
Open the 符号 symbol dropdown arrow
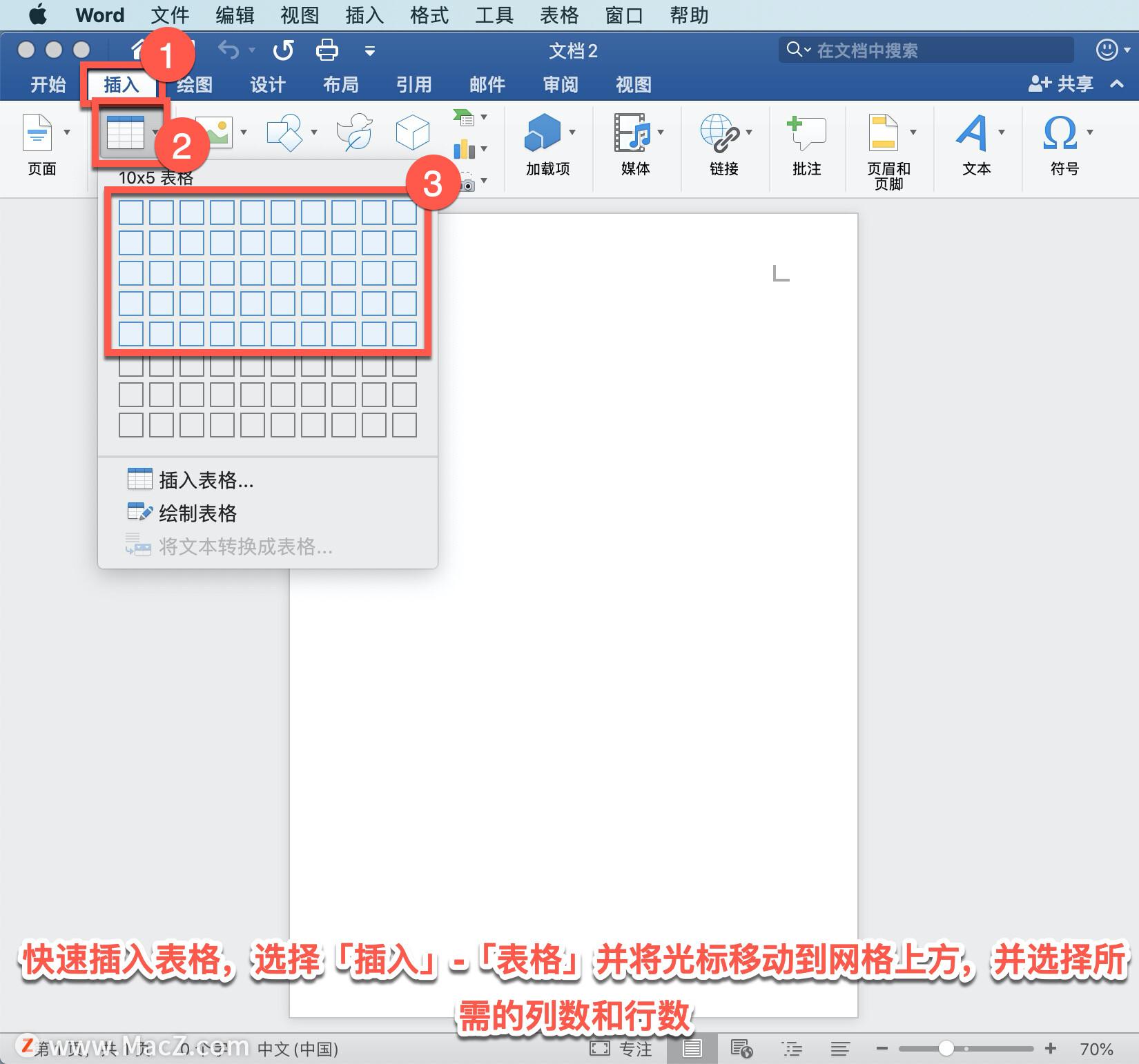tap(1089, 132)
